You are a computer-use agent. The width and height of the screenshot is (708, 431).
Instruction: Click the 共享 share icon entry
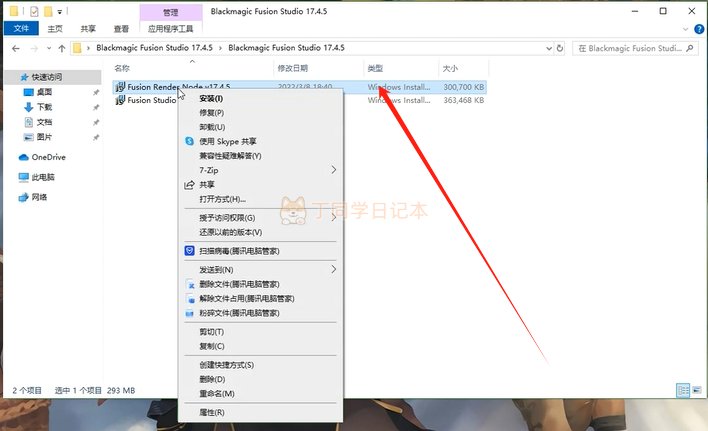pyautogui.click(x=190, y=185)
